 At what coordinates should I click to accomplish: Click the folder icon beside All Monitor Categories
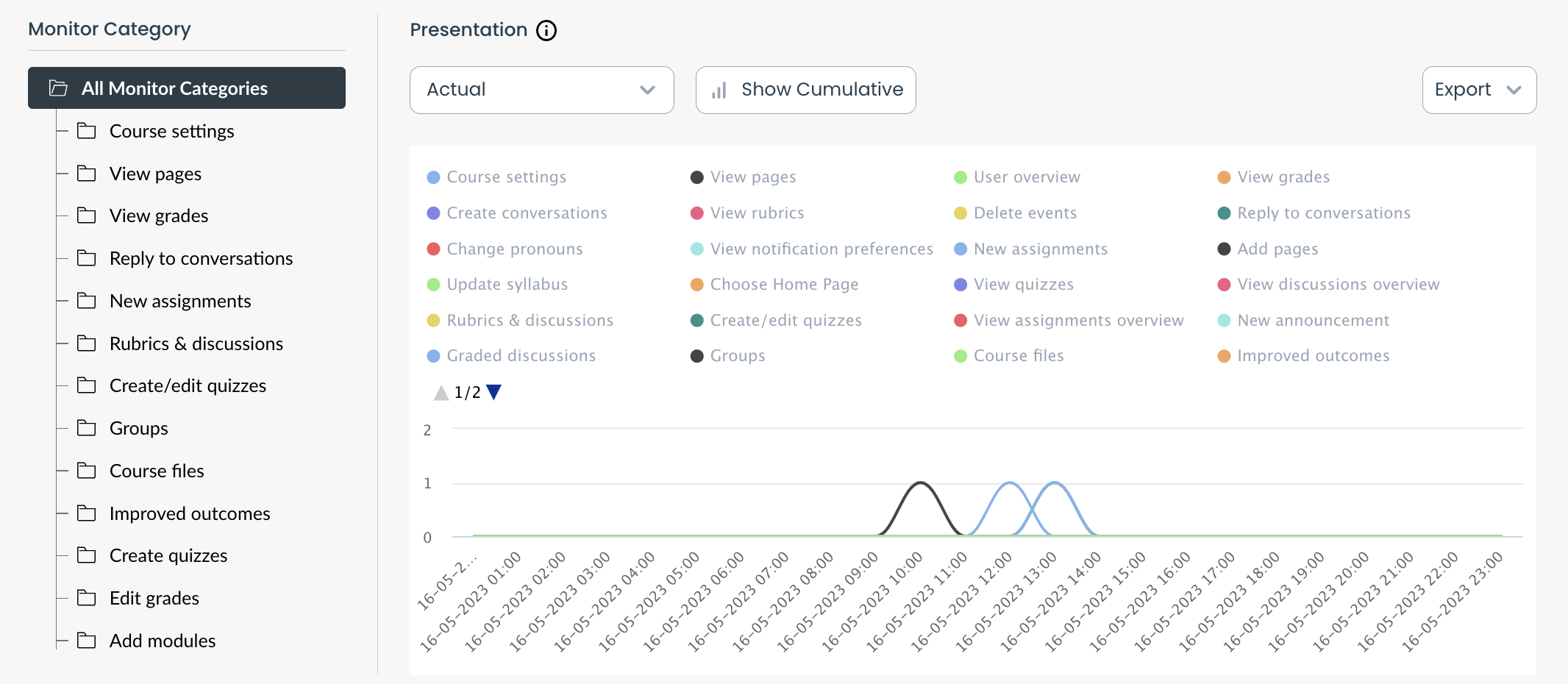pos(57,88)
